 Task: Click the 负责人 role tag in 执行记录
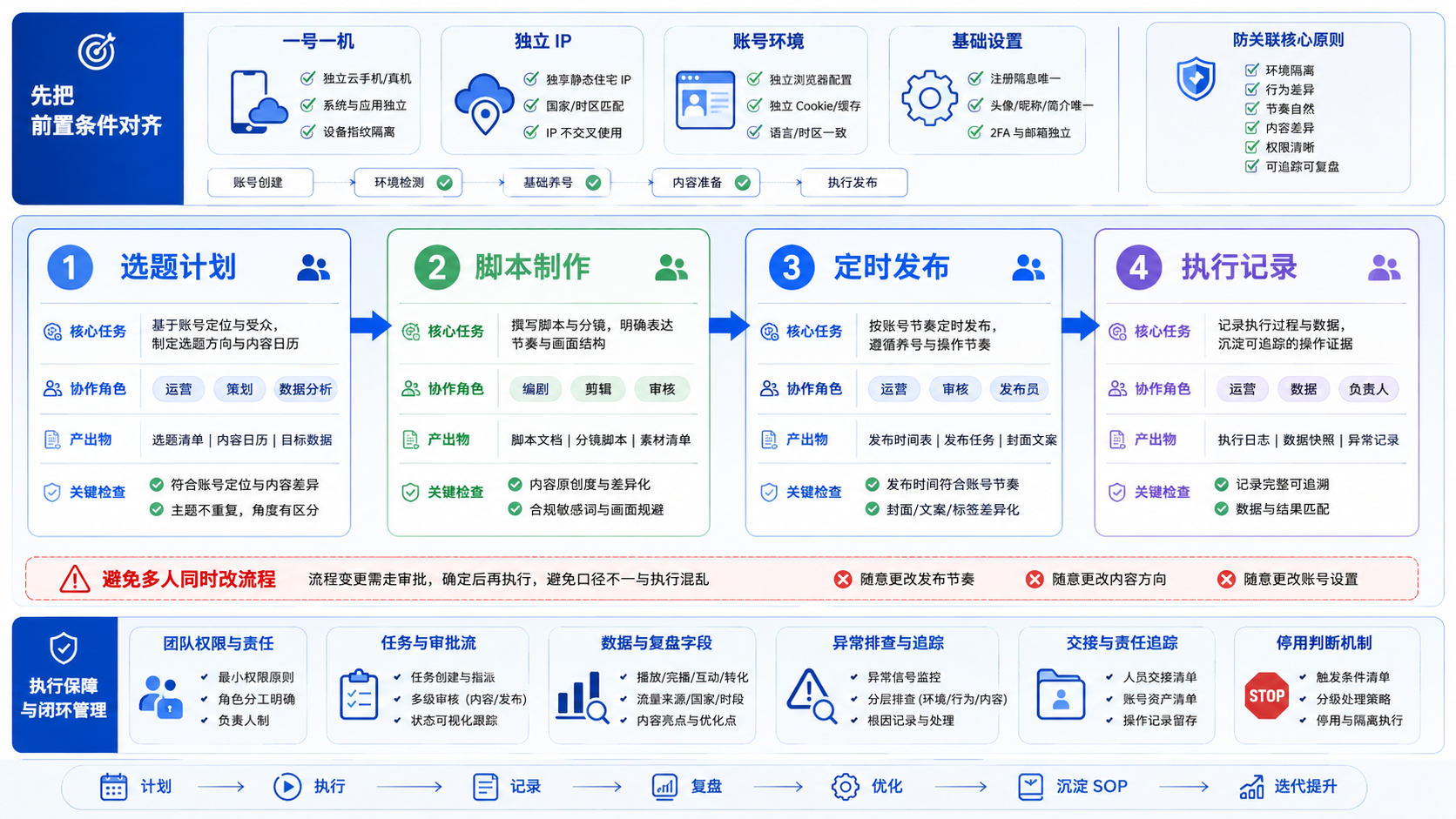point(1368,389)
